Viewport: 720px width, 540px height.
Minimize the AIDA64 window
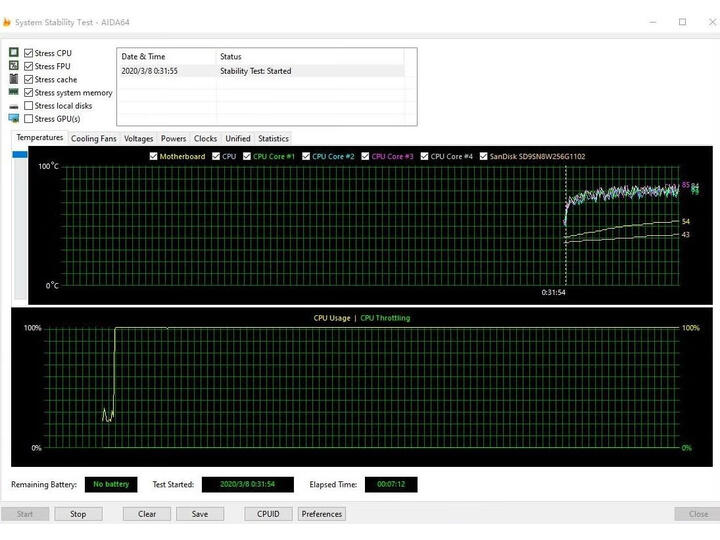(x=652, y=22)
